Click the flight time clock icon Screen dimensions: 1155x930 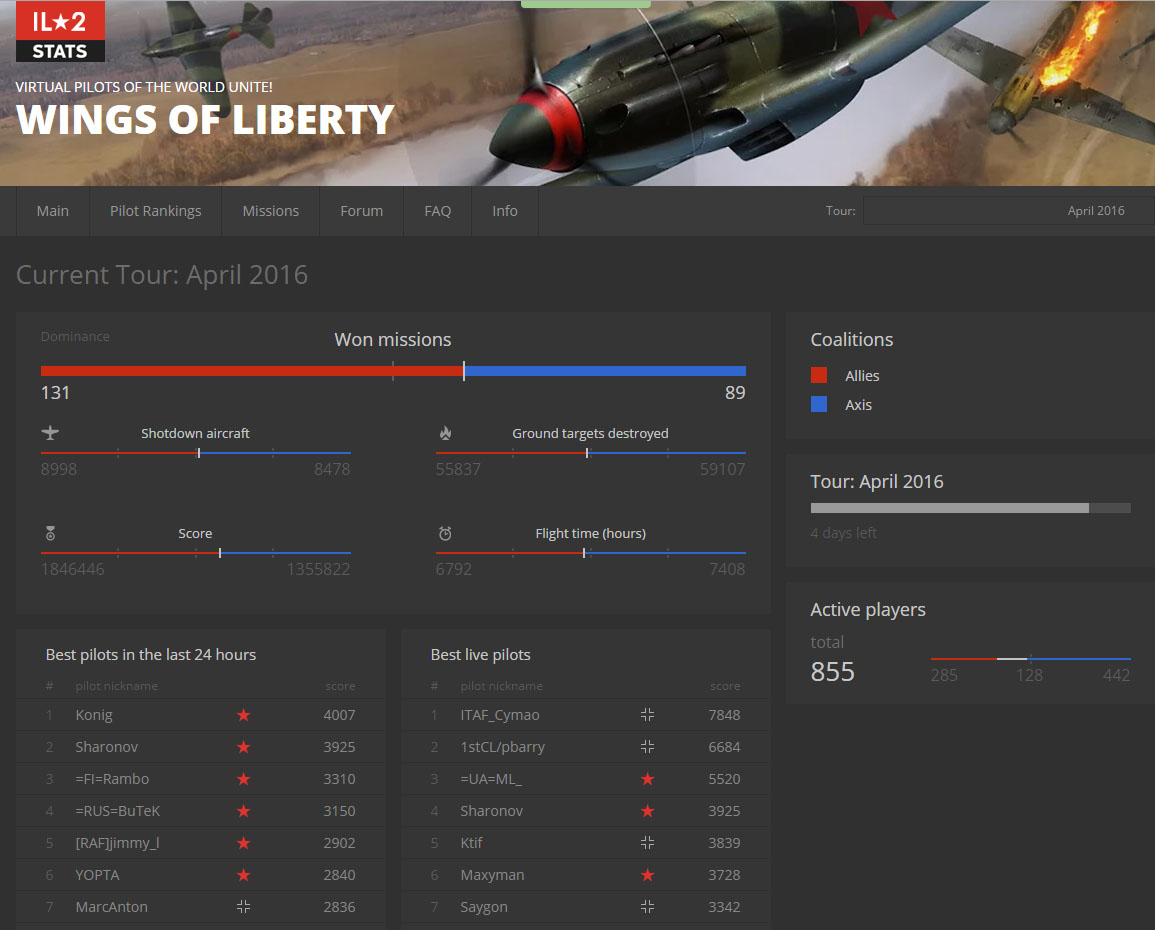[445, 533]
